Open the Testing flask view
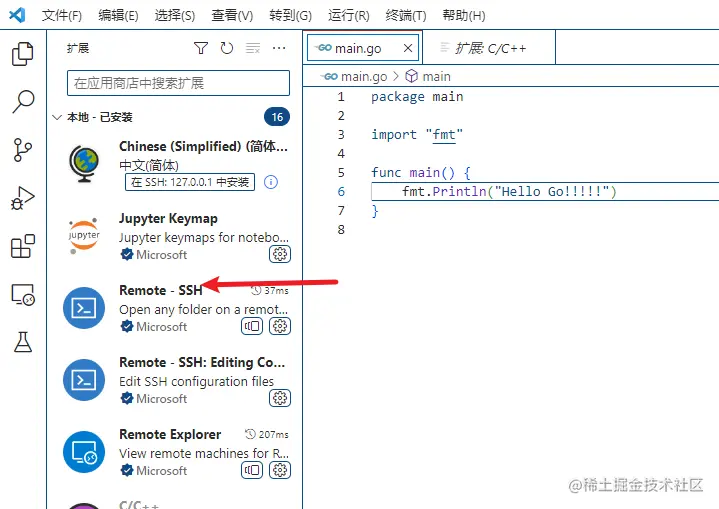Screen dimensions: 719x509 22,342
